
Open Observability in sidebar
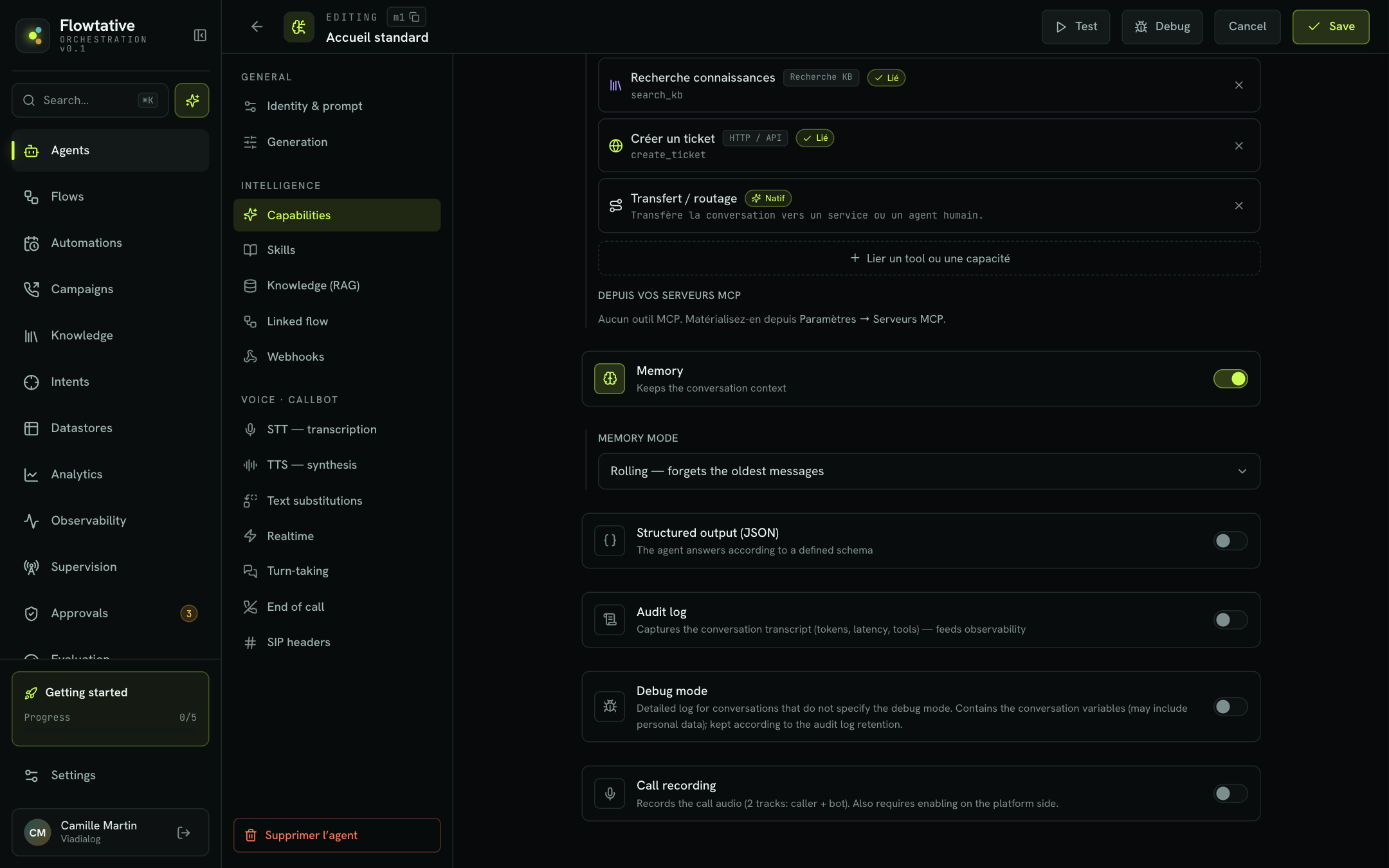111,521
